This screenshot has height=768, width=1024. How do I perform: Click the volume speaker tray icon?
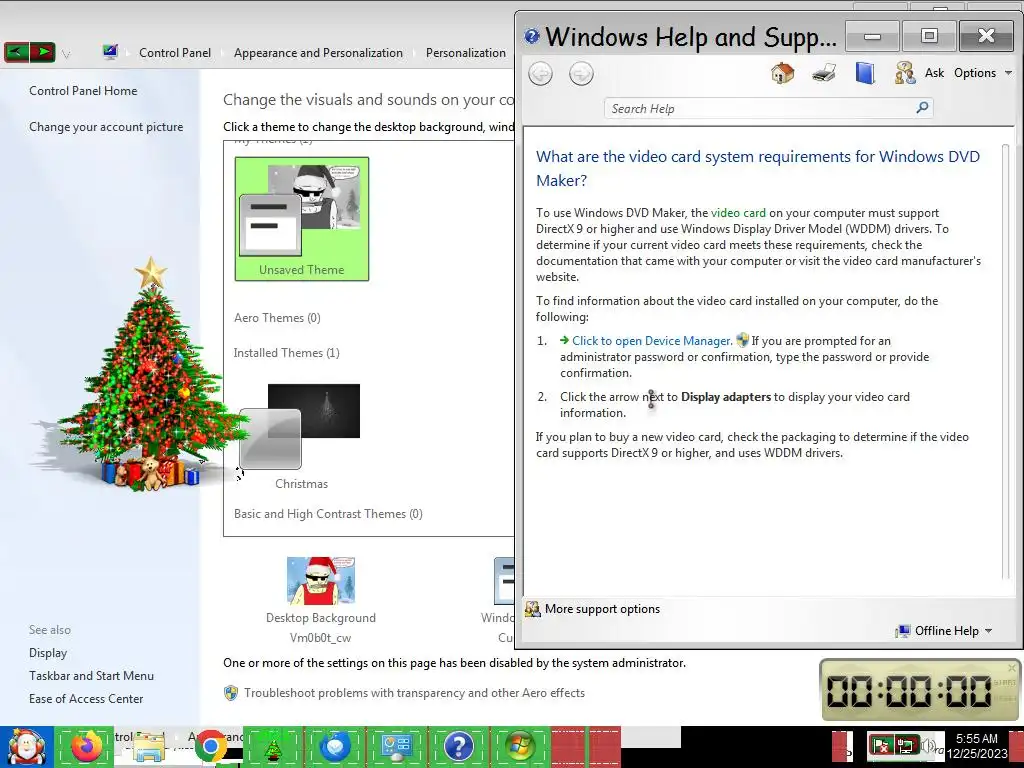click(927, 745)
